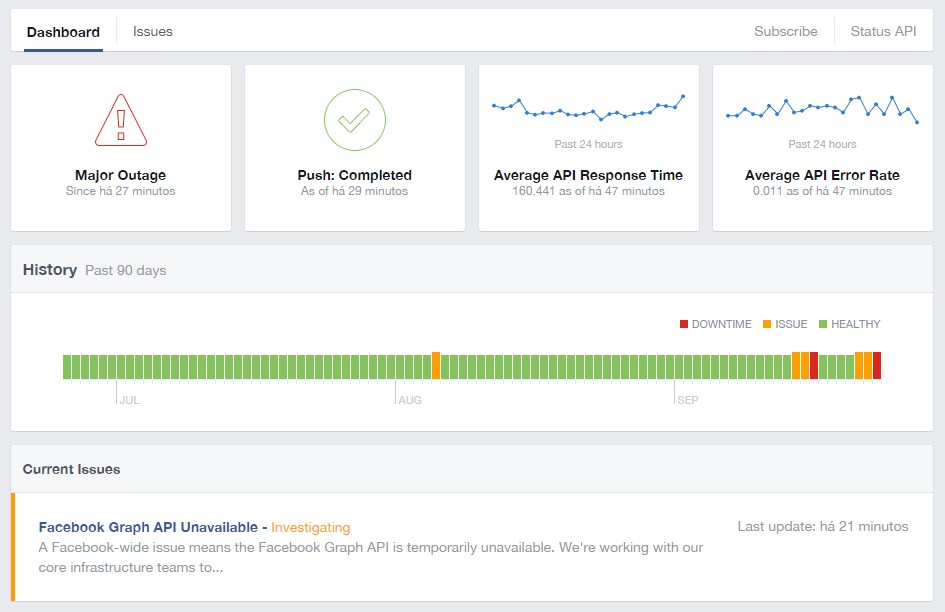Click the SEP month marker
The image size is (945, 612).
688,400
